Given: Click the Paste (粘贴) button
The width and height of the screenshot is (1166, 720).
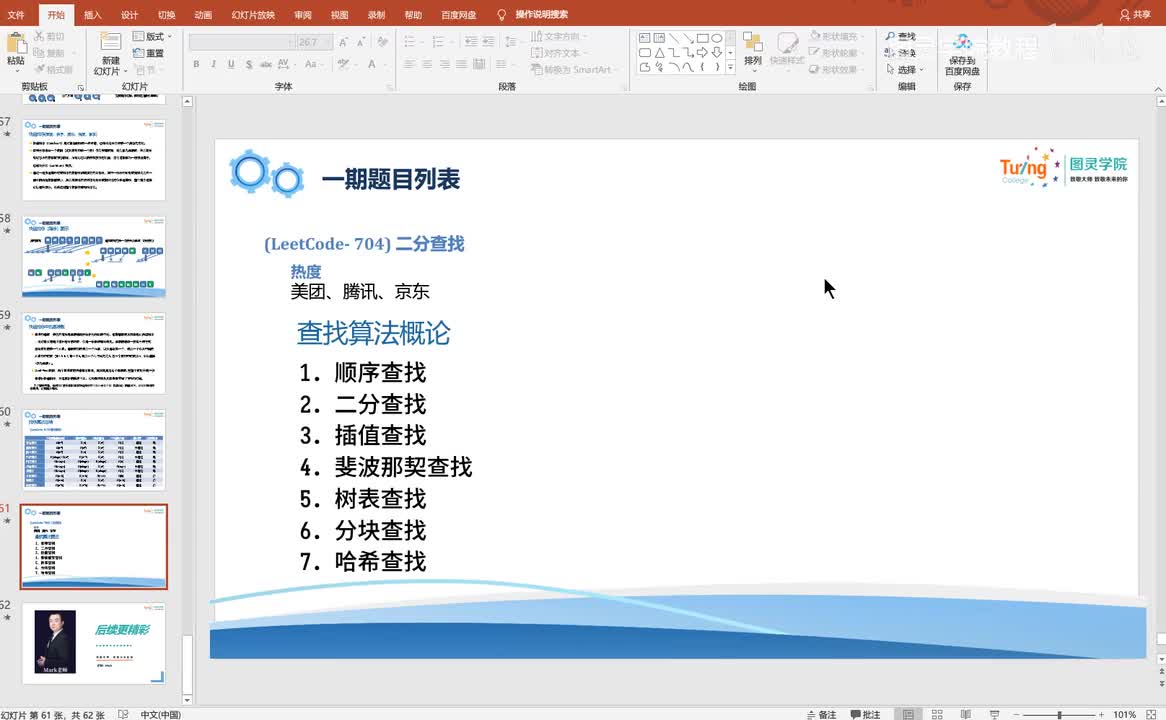Looking at the screenshot, I should click(x=16, y=51).
